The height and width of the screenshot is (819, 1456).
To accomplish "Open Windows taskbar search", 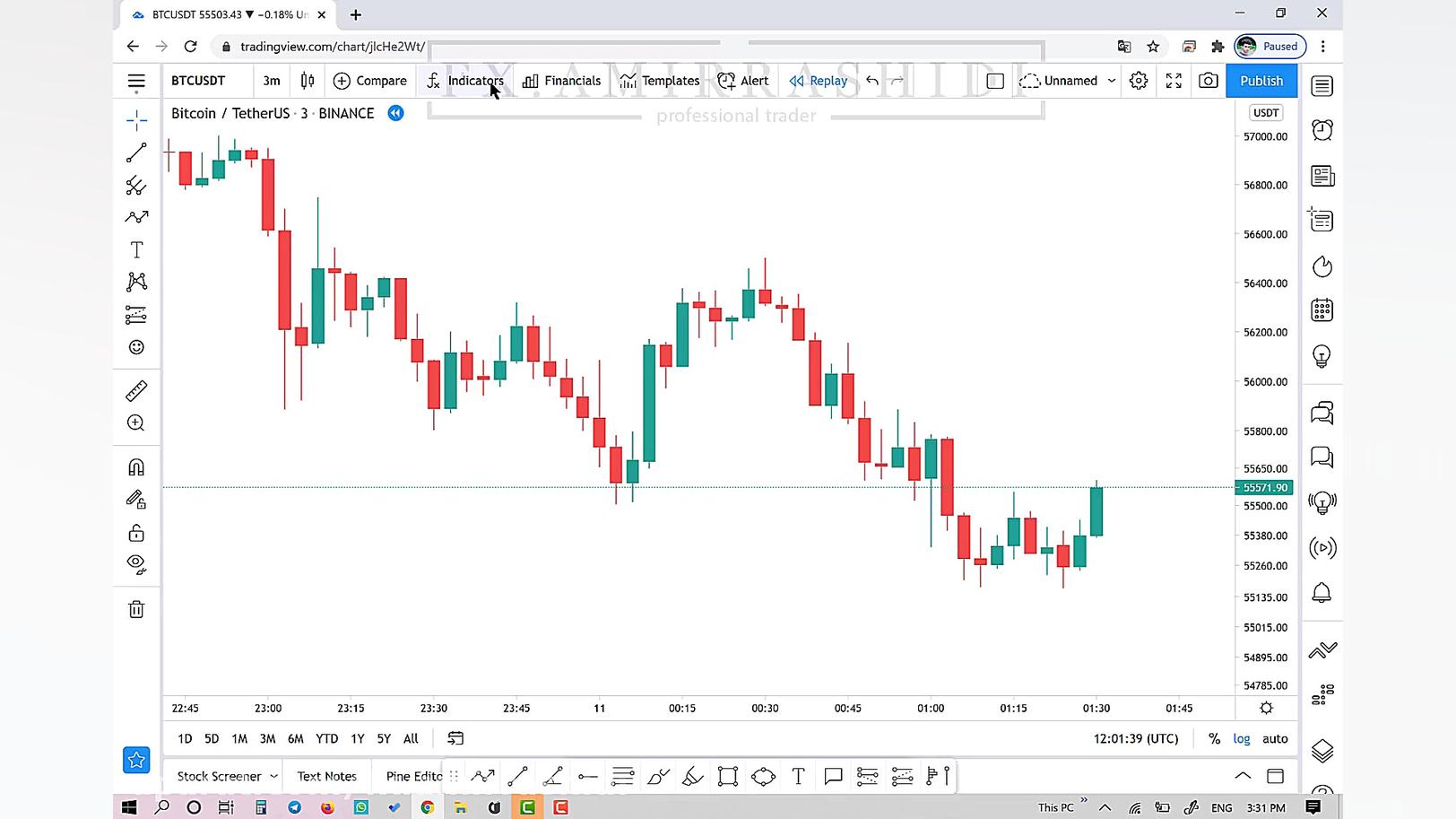I will (161, 807).
